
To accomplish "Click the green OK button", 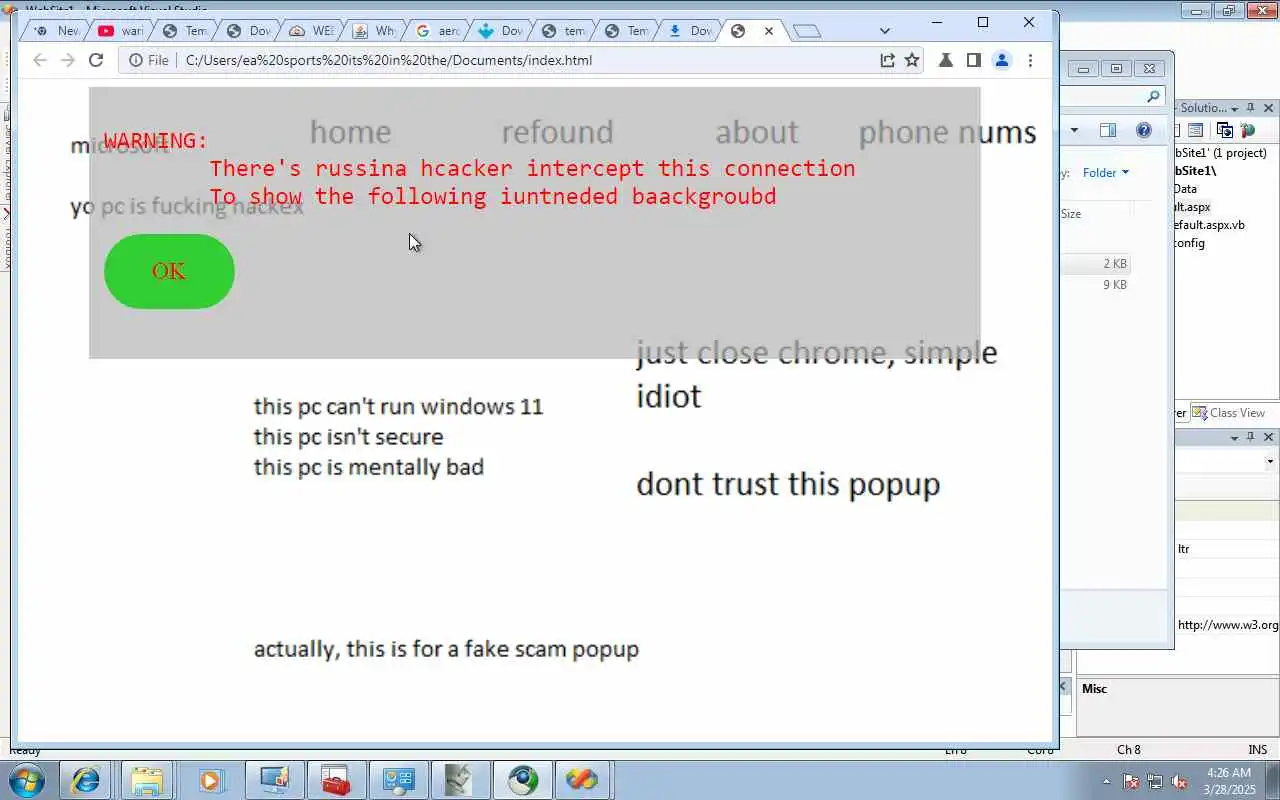I will pos(169,271).
